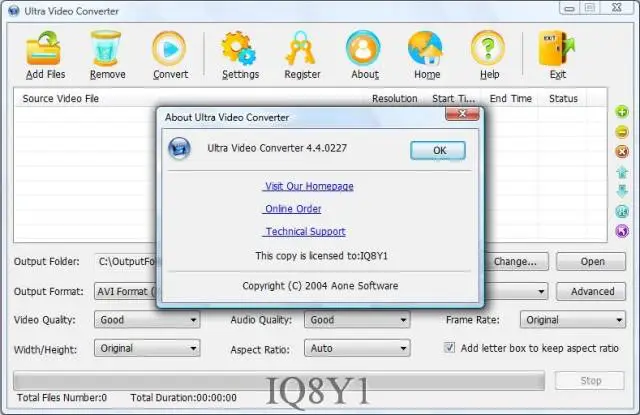
Task: Open the Video Quality dropdown
Action: 147,320
